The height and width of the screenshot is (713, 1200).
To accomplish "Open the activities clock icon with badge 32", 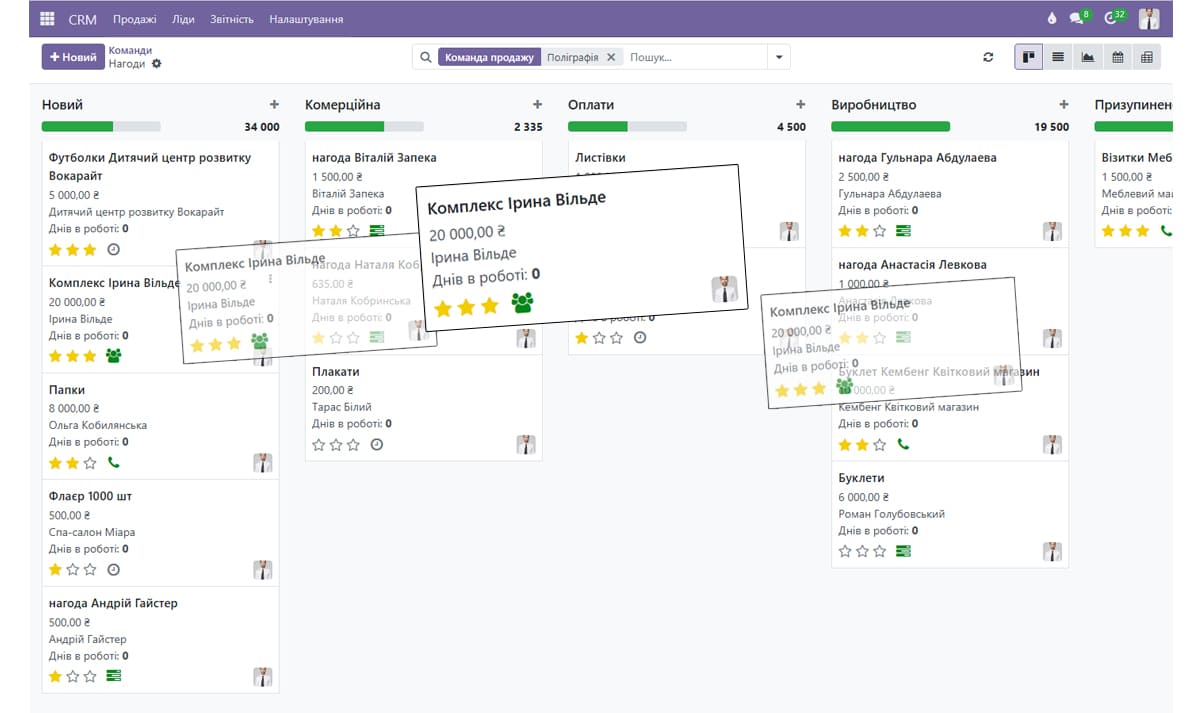I will coord(1111,19).
